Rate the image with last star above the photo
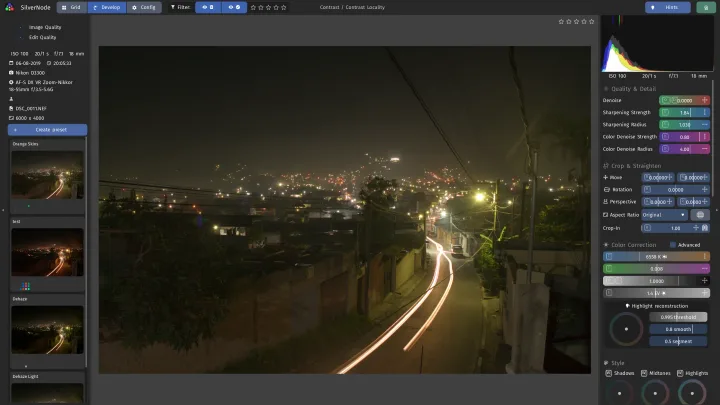Image resolution: width=720 pixels, height=405 pixels. pyautogui.click(x=591, y=22)
